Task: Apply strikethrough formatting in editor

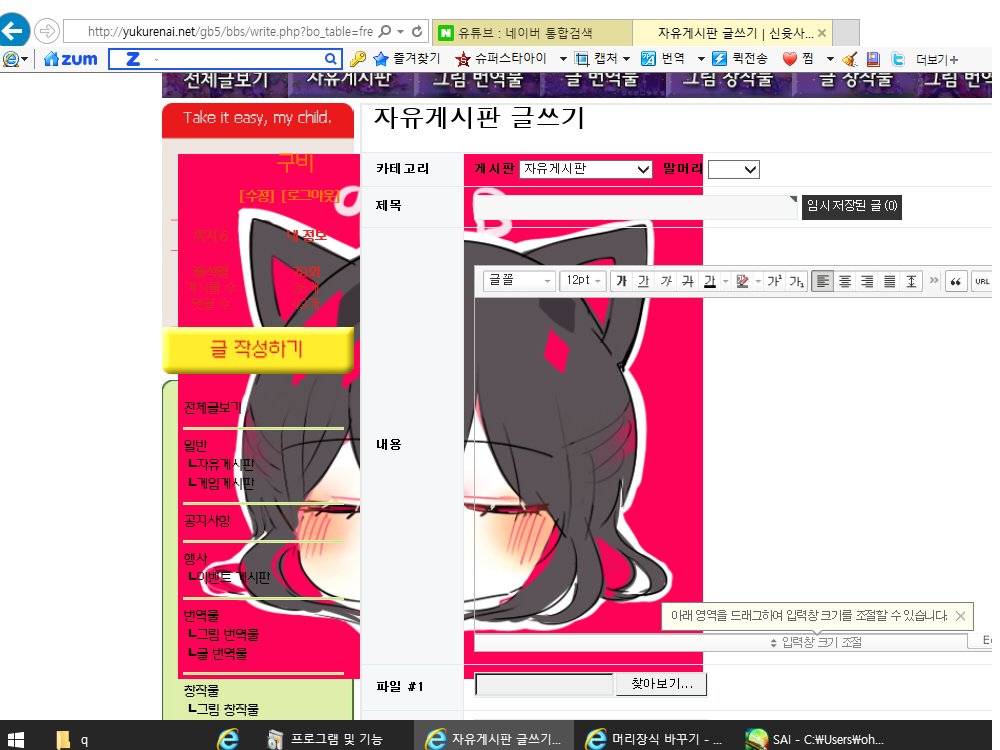Action: click(x=688, y=281)
